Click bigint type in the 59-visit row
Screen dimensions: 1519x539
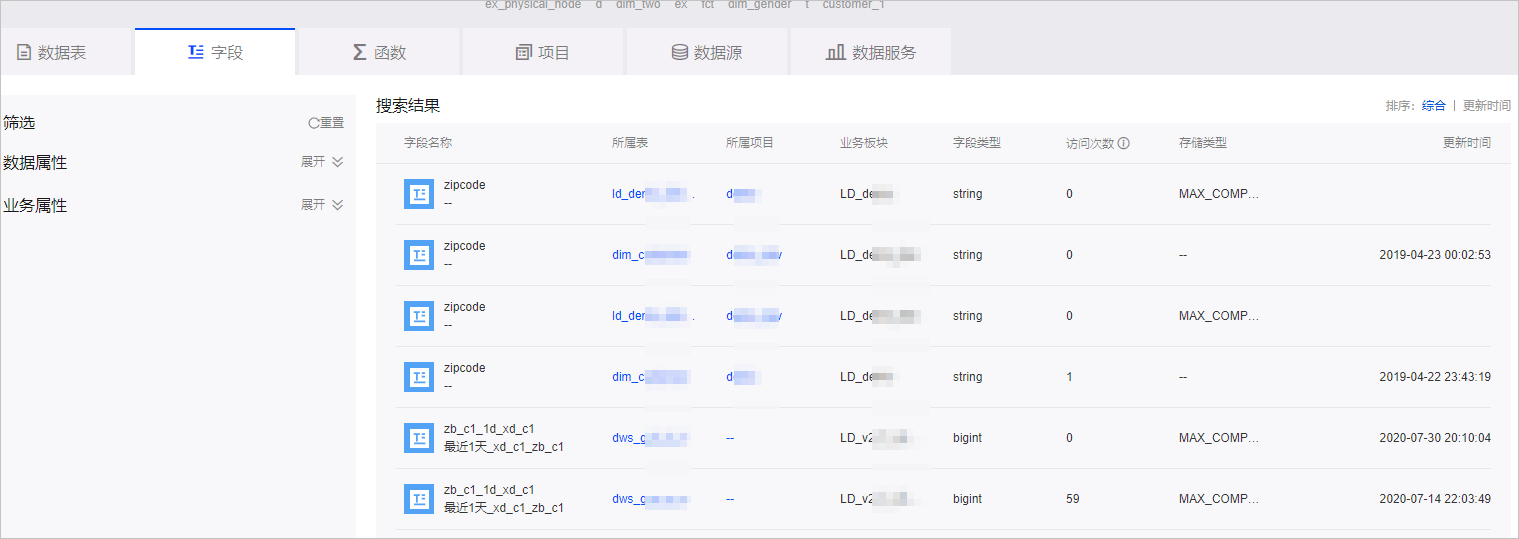tap(967, 499)
